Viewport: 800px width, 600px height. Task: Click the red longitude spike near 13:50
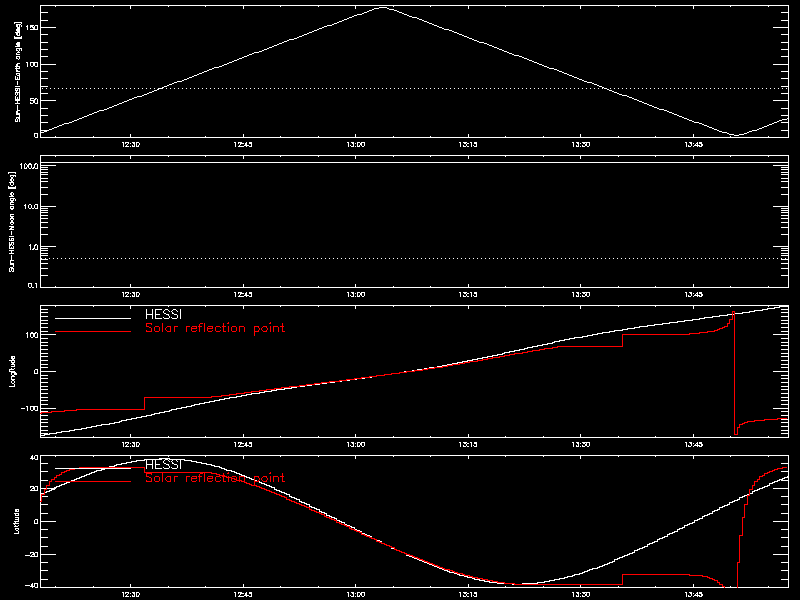click(734, 372)
